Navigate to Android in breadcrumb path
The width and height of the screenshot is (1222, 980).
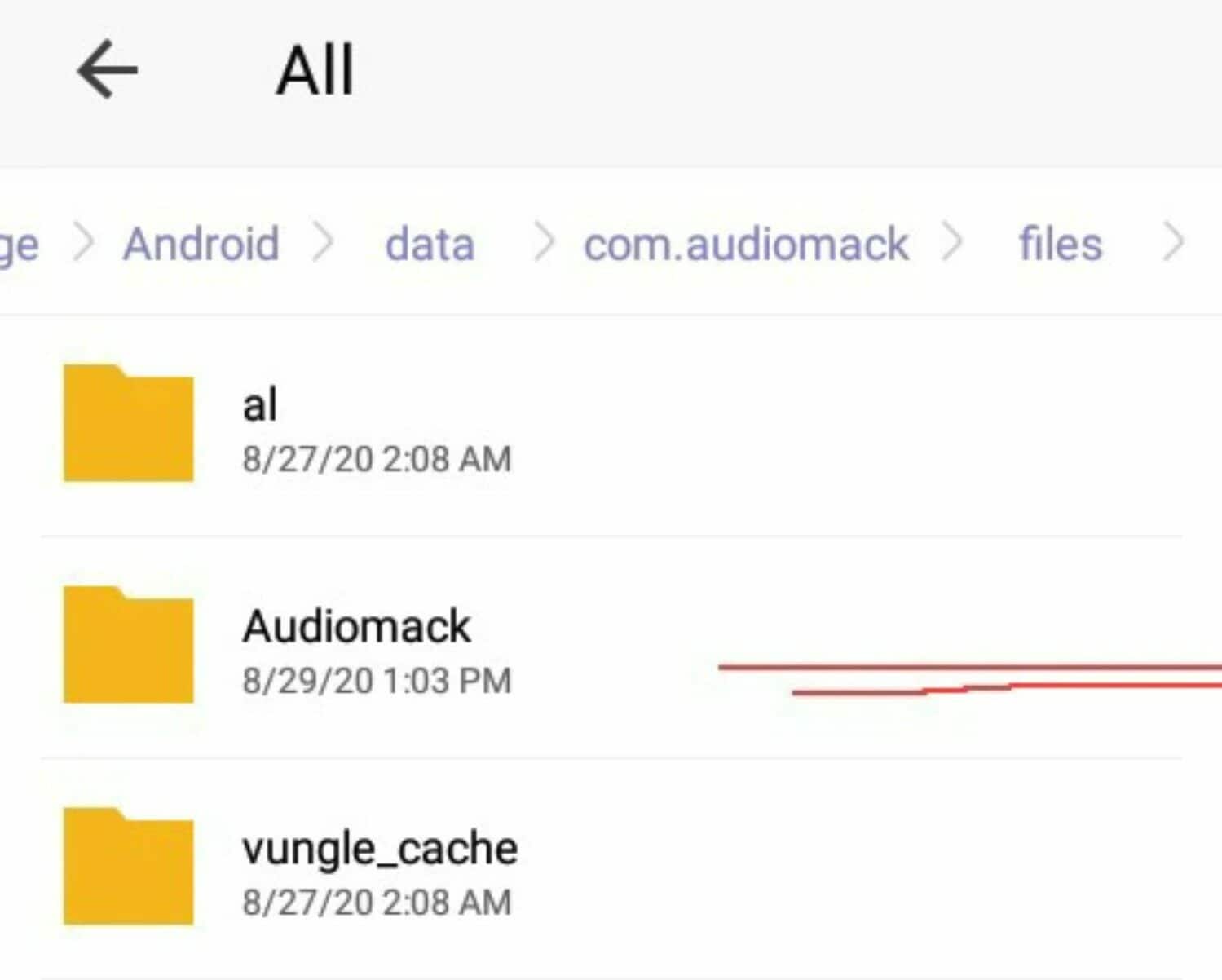click(201, 244)
